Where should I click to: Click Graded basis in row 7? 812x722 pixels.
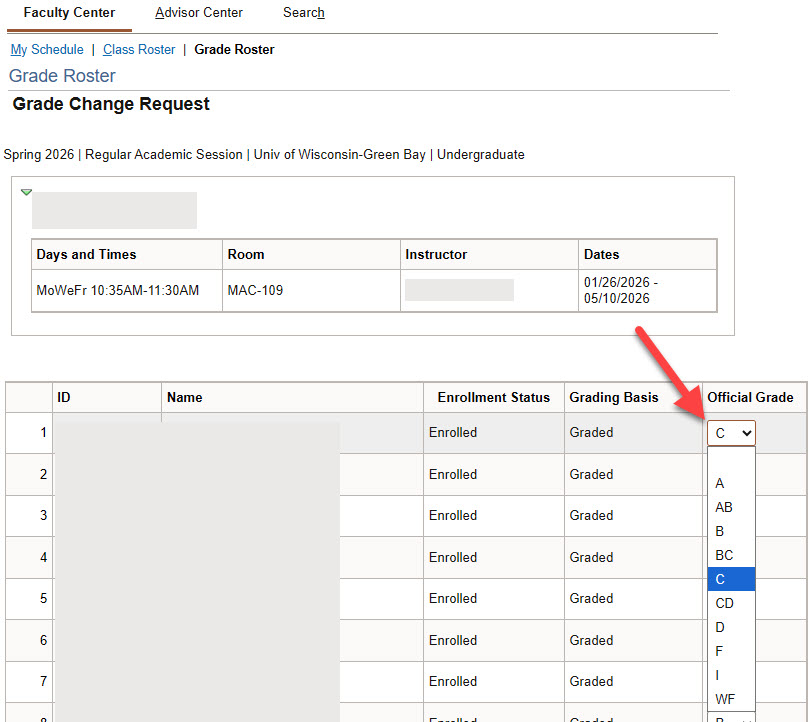point(591,681)
